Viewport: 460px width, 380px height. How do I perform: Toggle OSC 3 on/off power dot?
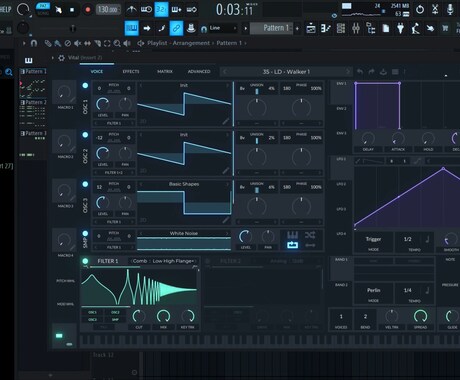[x=85, y=184]
